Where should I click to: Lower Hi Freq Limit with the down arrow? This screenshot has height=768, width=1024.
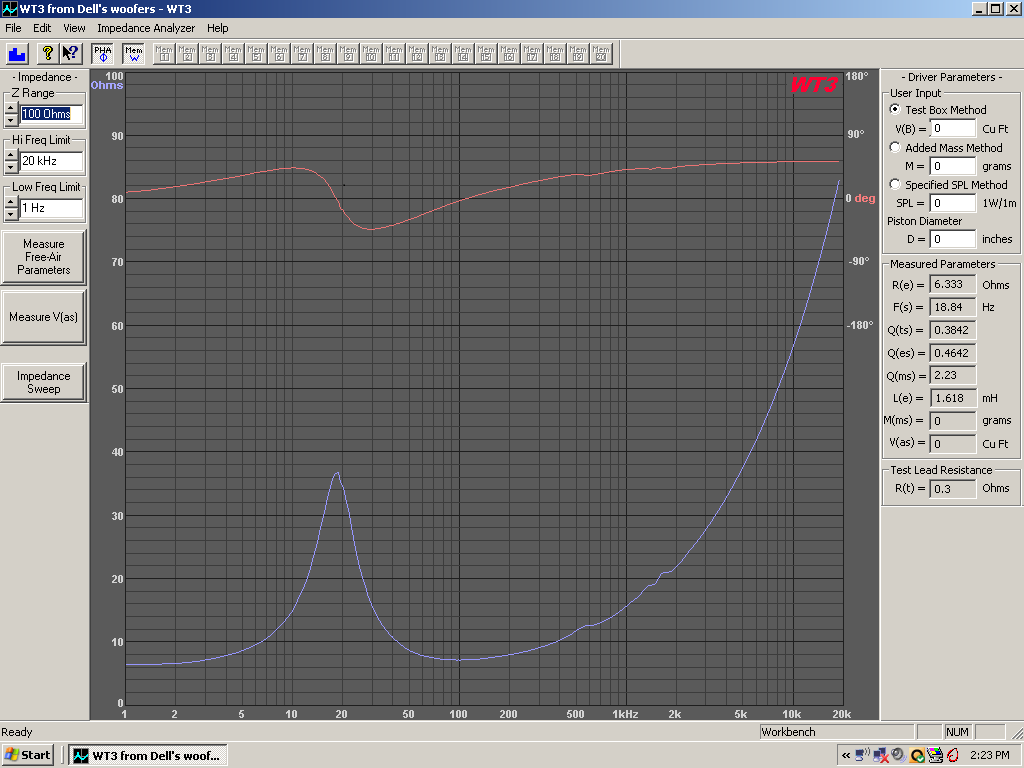[x=11, y=167]
